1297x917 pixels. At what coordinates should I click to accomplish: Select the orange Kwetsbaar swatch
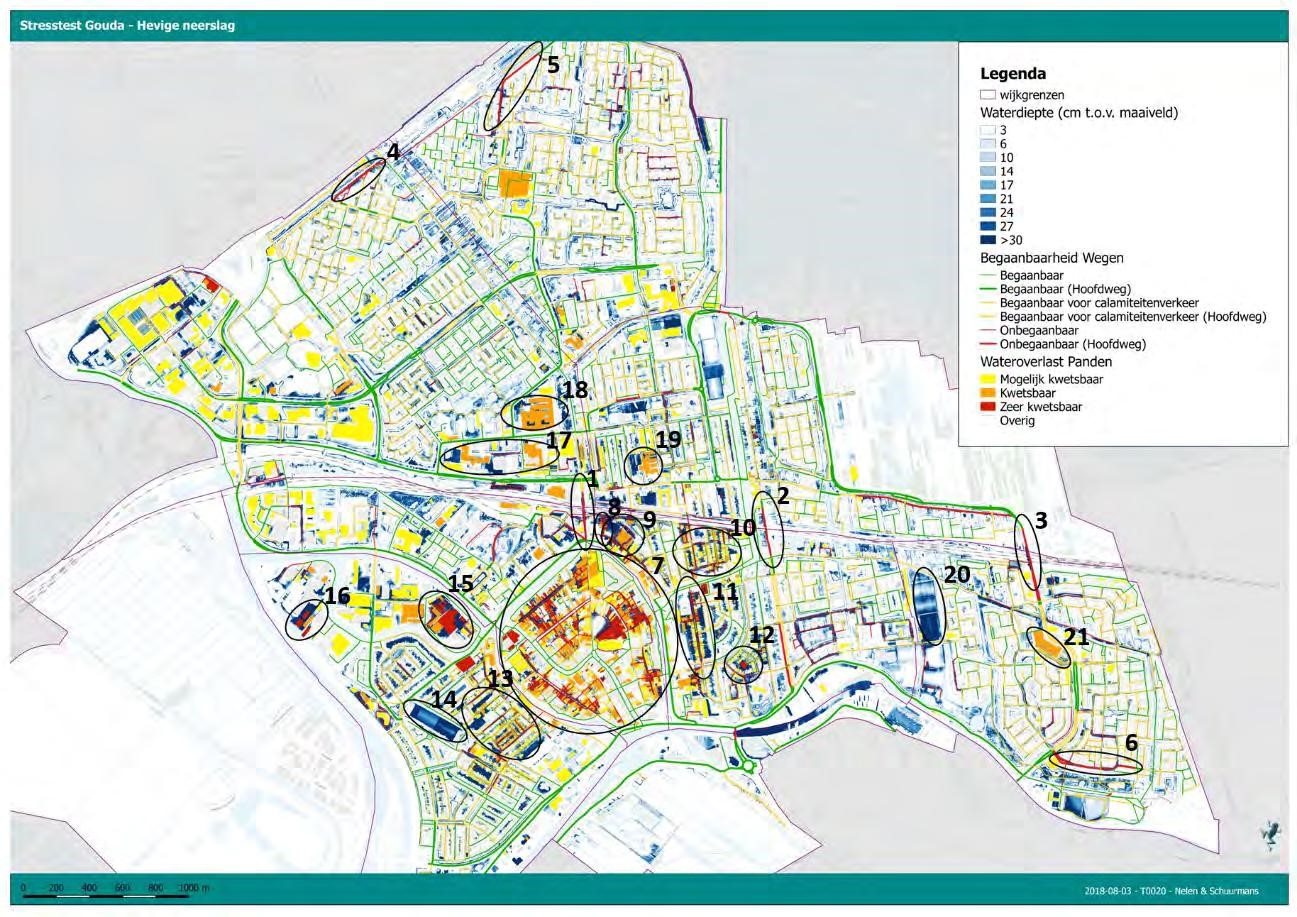point(987,394)
